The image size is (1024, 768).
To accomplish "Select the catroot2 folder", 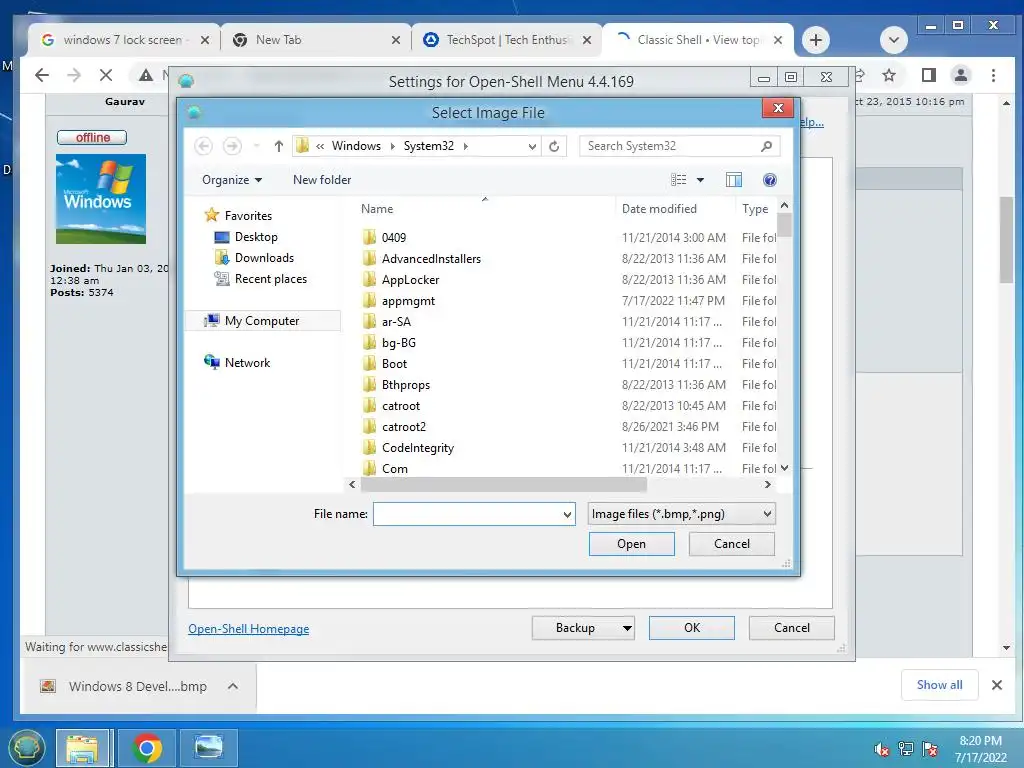I will pos(404,426).
